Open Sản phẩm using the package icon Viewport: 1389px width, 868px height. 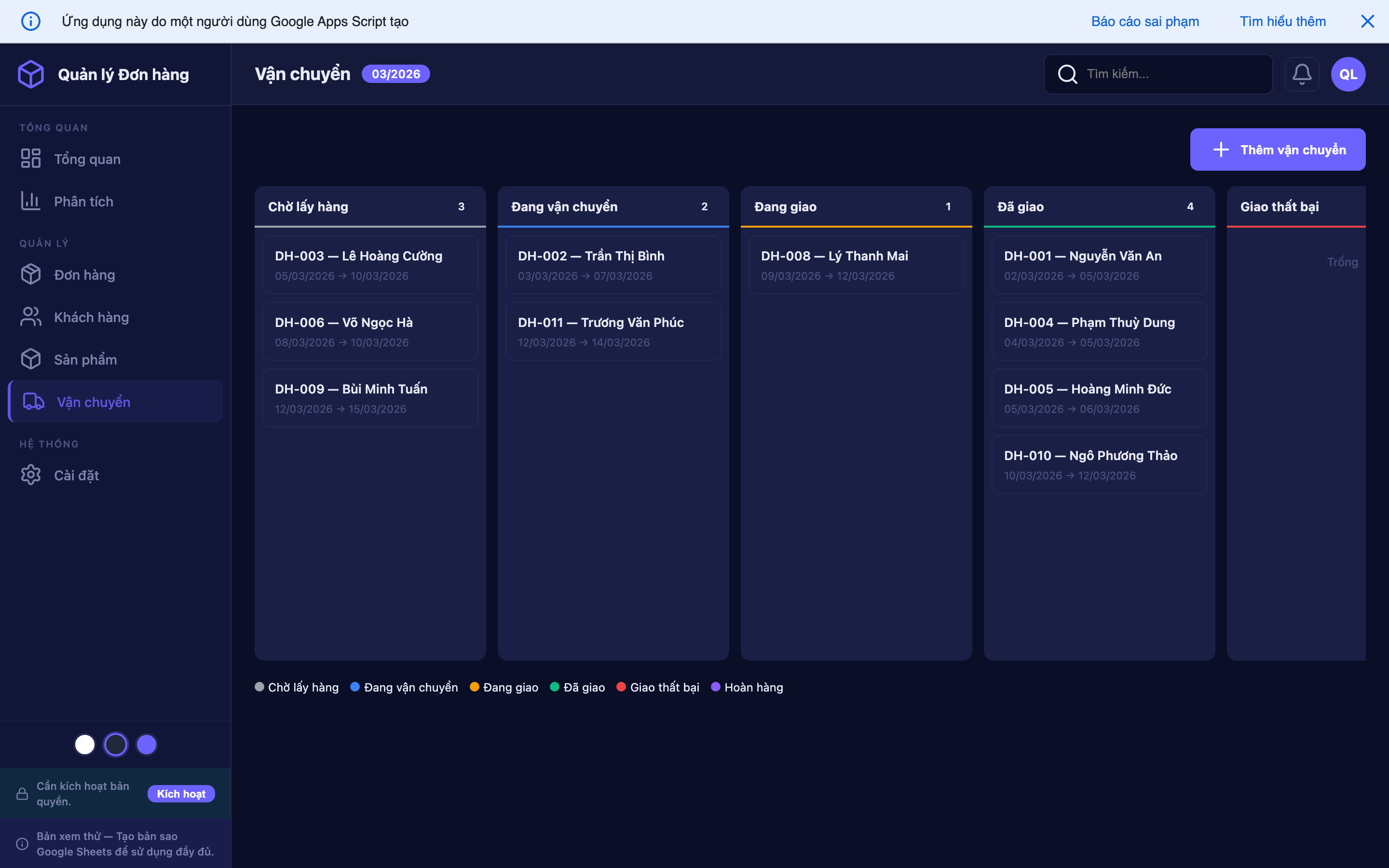(x=30, y=359)
